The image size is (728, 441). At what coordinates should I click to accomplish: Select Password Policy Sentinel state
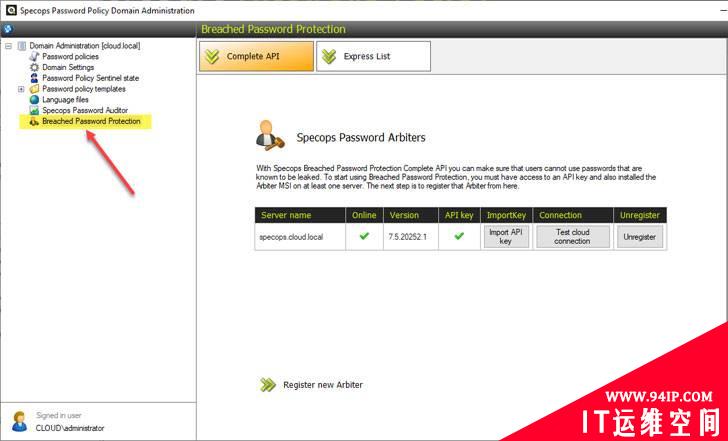[91, 78]
